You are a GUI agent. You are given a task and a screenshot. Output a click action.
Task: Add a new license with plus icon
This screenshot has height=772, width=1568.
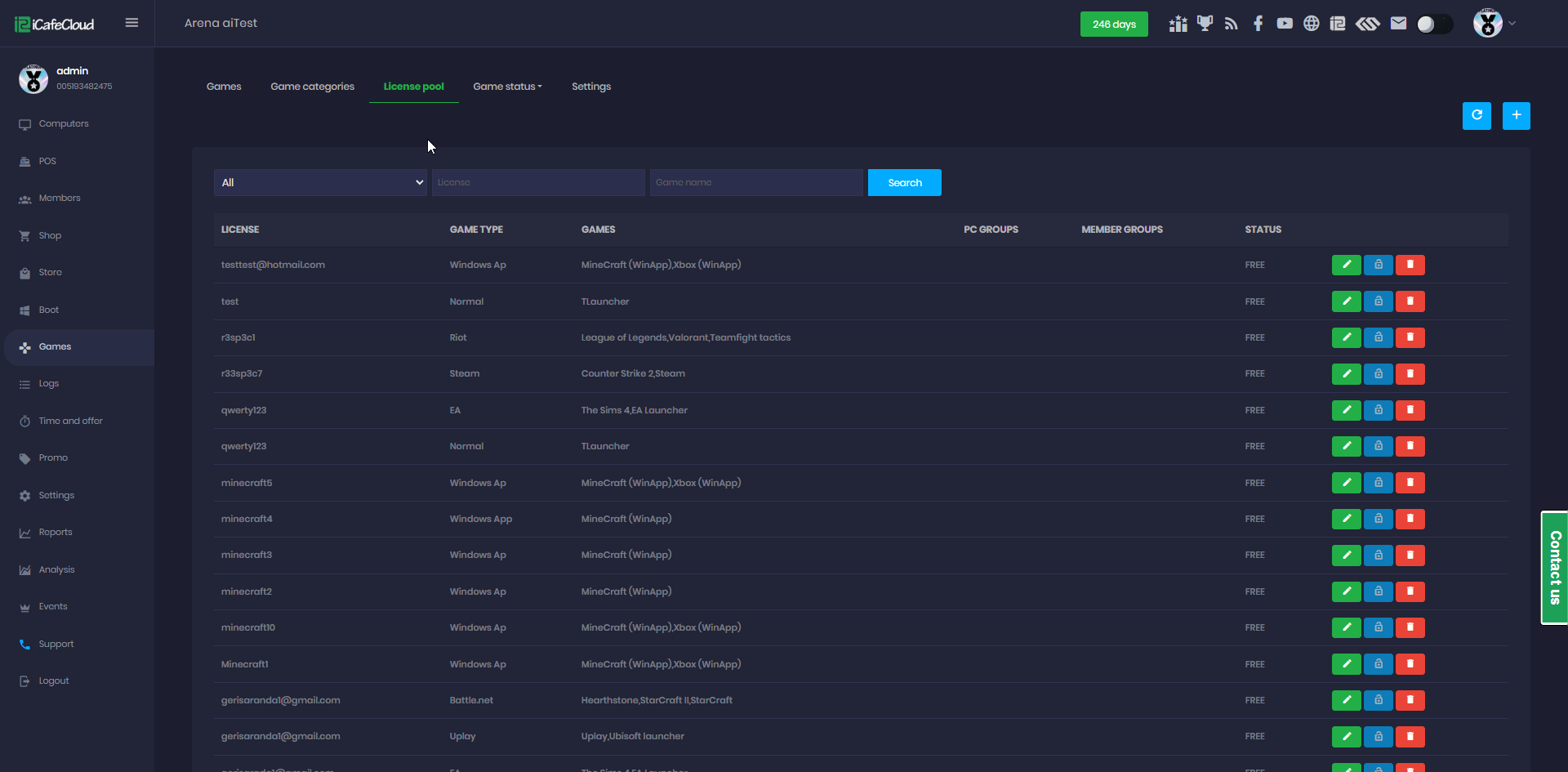1516,116
